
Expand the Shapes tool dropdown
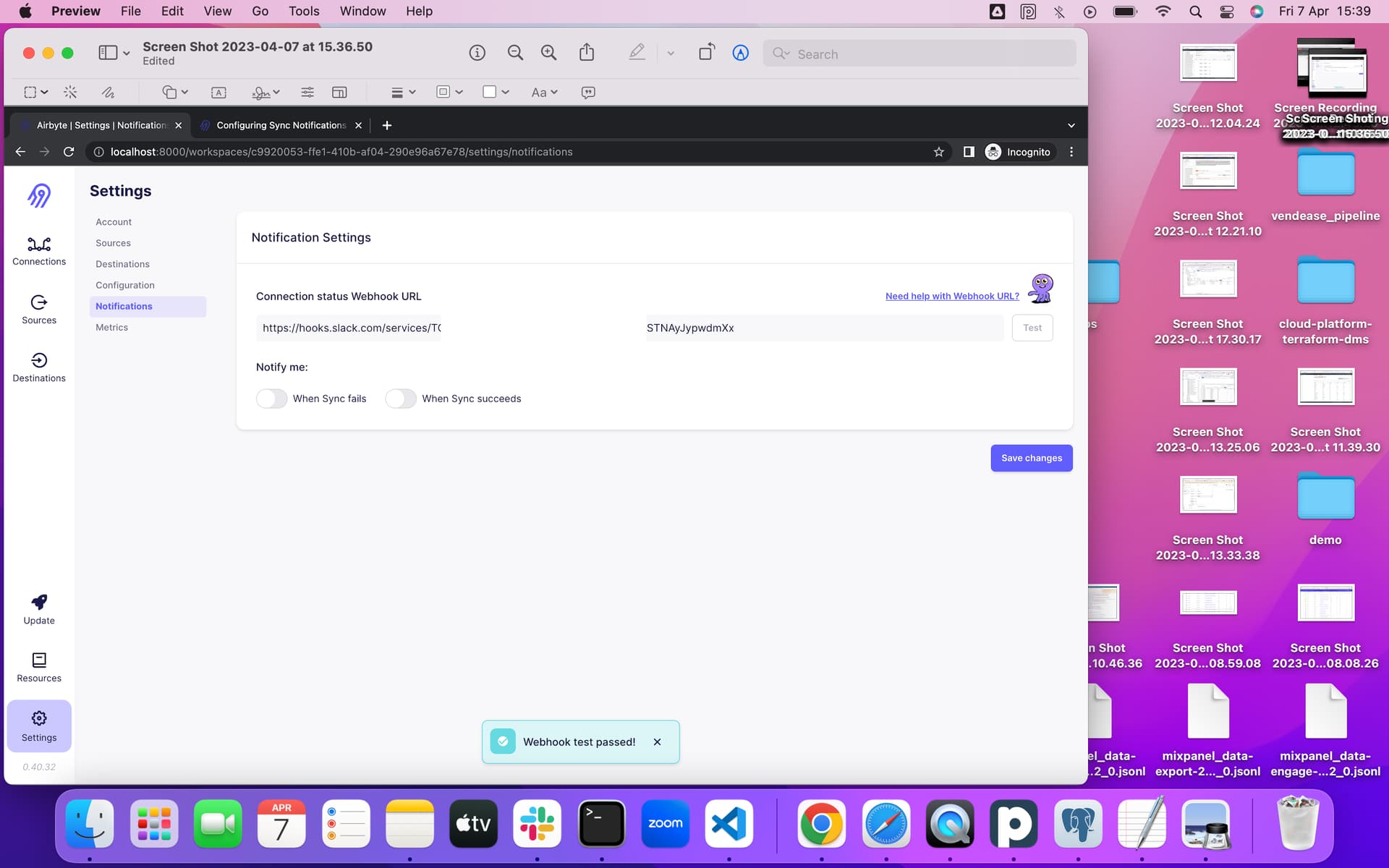tap(175, 92)
